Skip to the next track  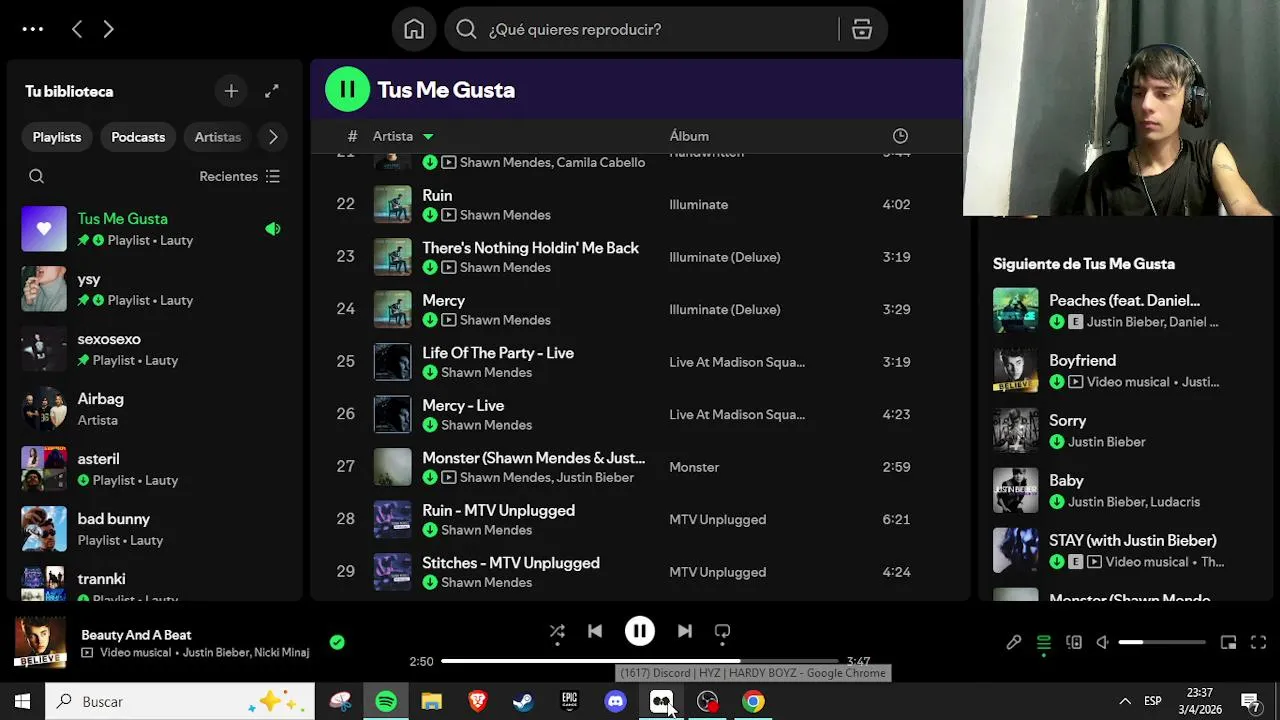point(684,631)
